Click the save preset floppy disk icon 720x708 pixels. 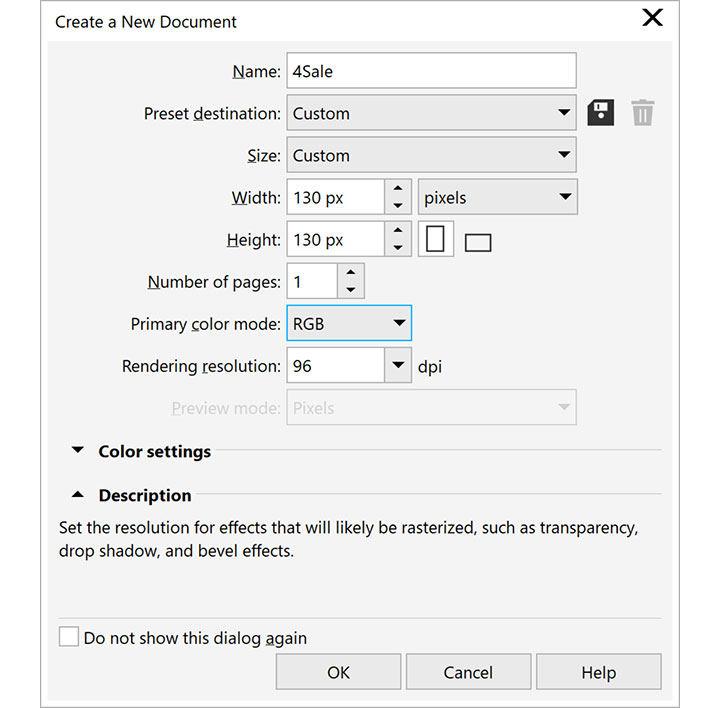[x=600, y=112]
